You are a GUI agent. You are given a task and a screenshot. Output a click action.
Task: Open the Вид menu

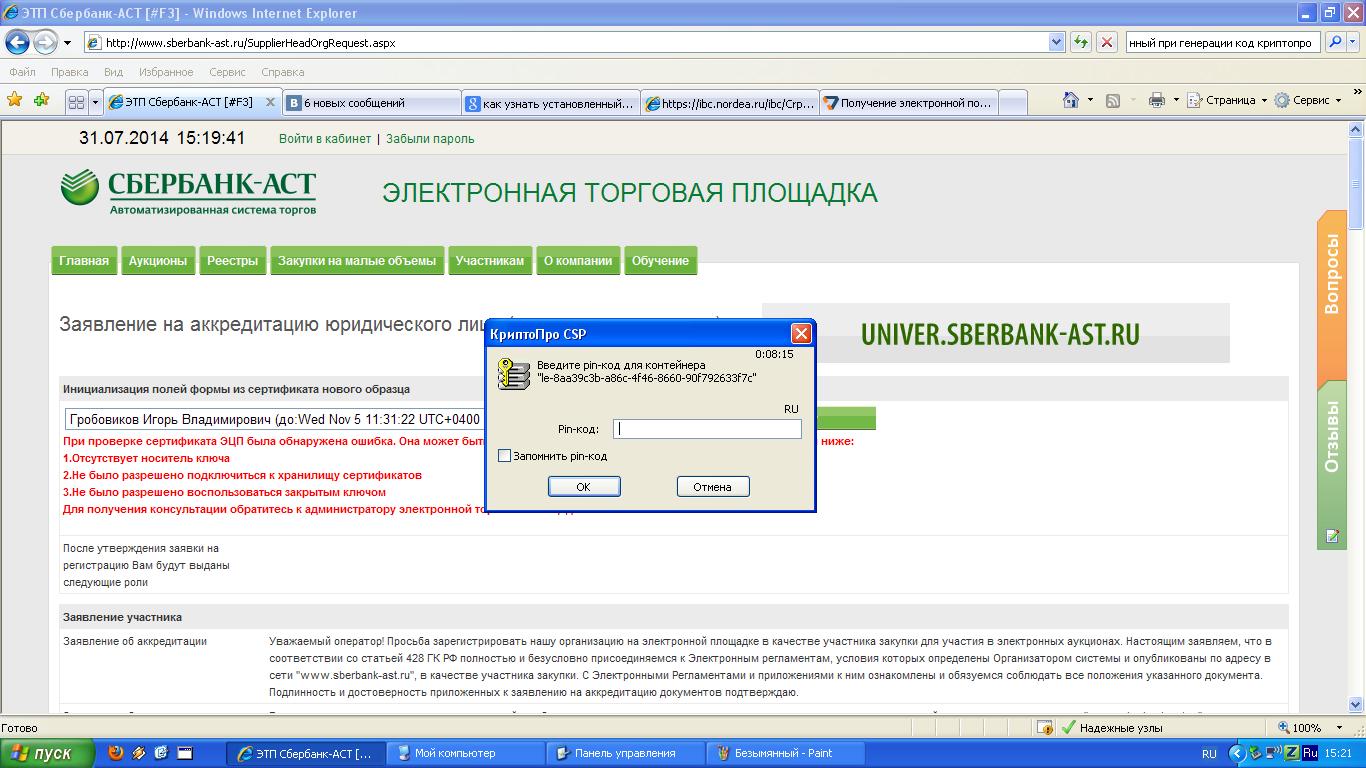(x=113, y=72)
